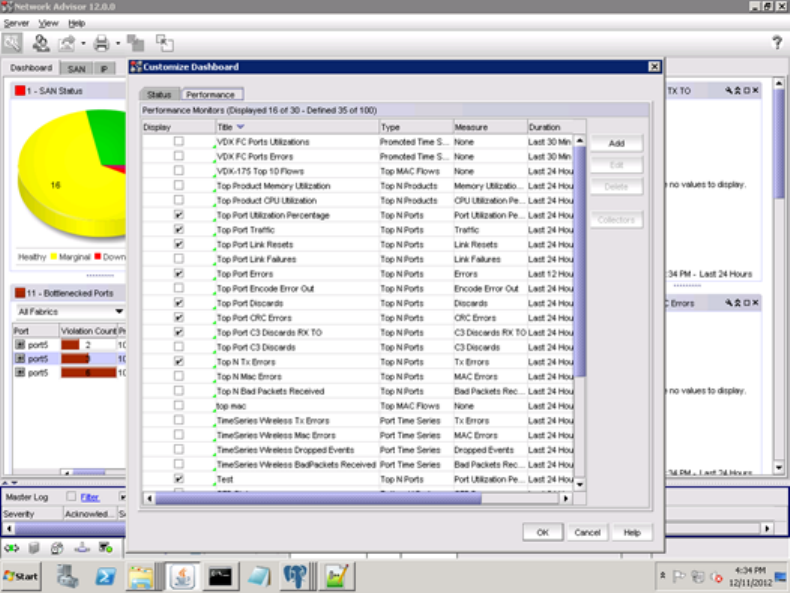This screenshot has width=790, height=593.
Task: Open the command prompt taskbar icon
Action: tap(221, 576)
